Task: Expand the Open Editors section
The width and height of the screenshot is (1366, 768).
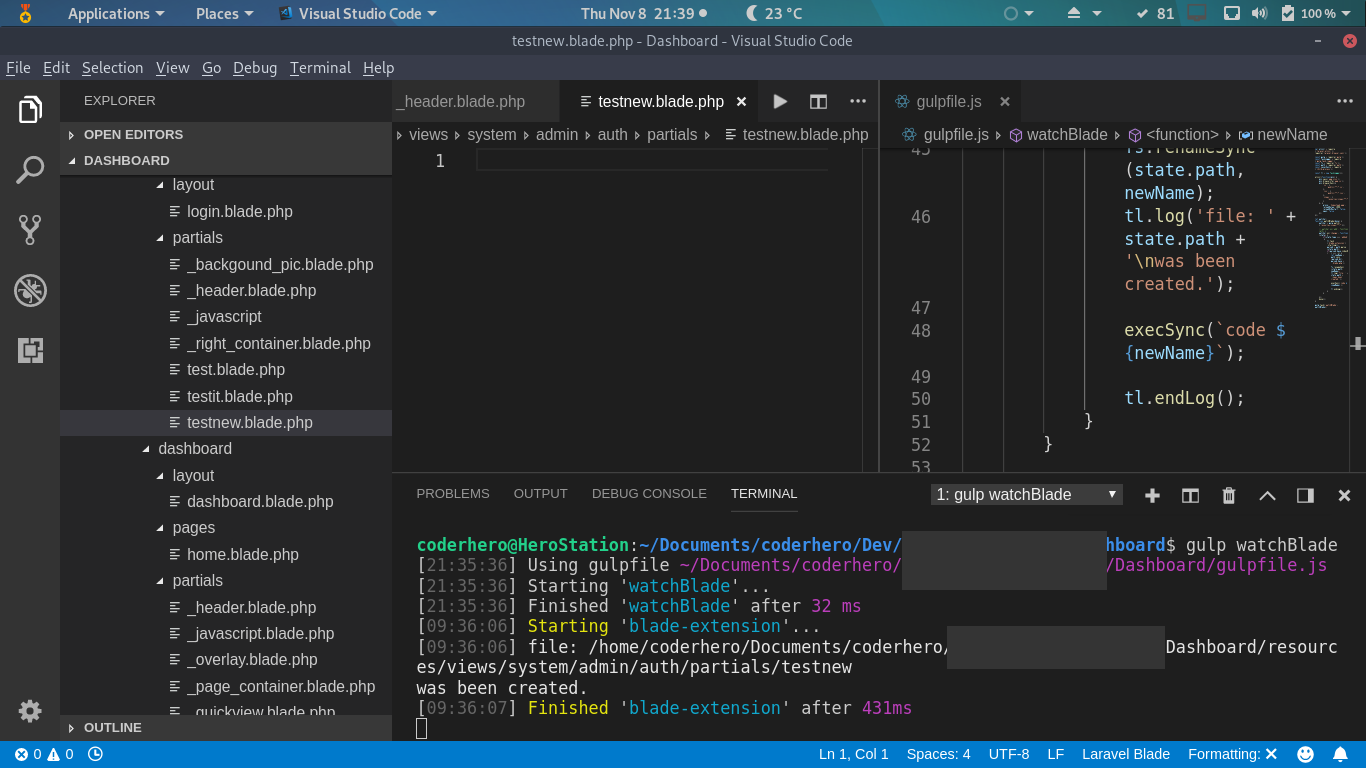Action: point(226,134)
